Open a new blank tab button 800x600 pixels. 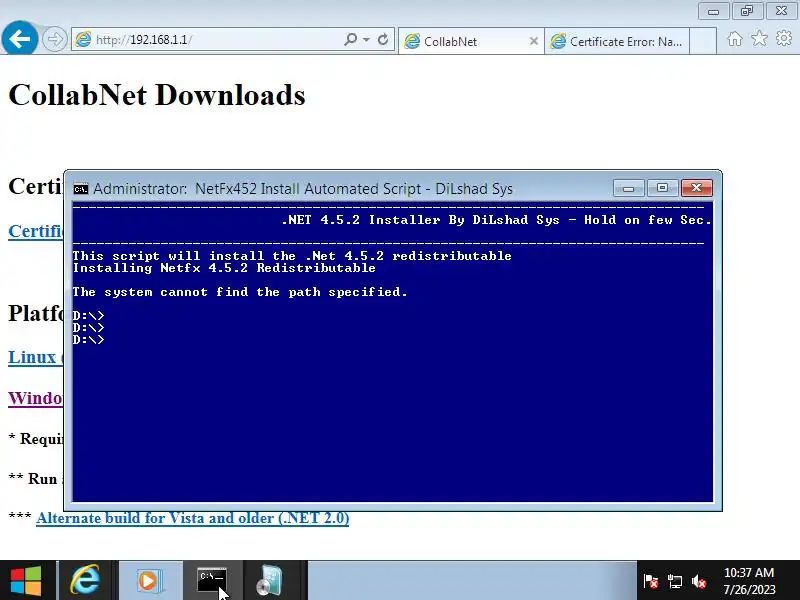703,41
